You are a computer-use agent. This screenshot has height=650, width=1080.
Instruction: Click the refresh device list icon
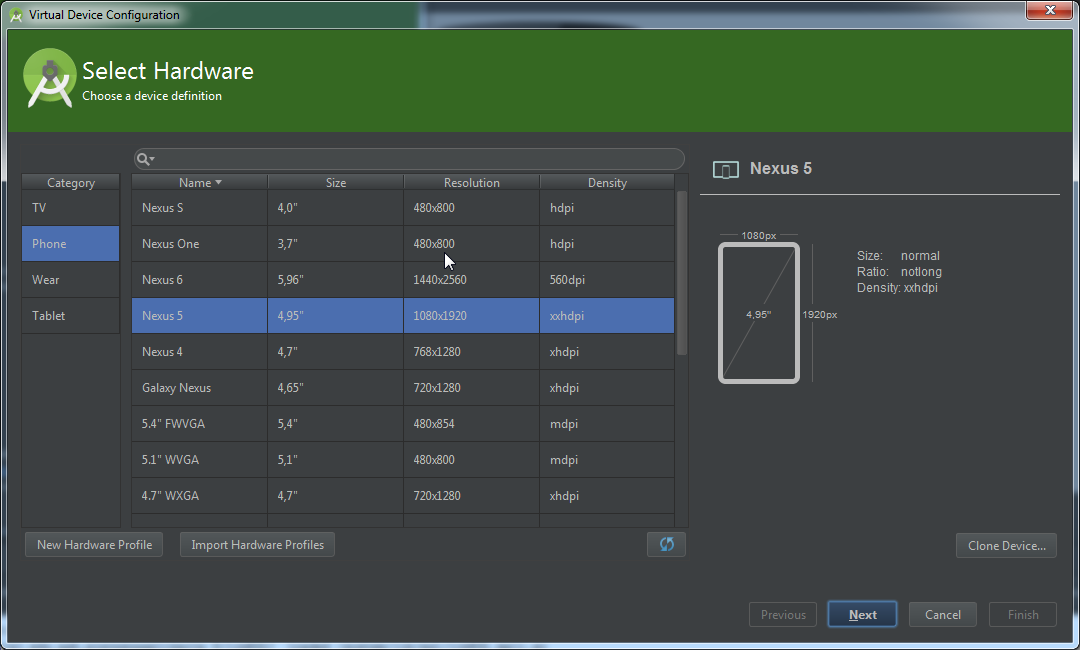[667, 545]
